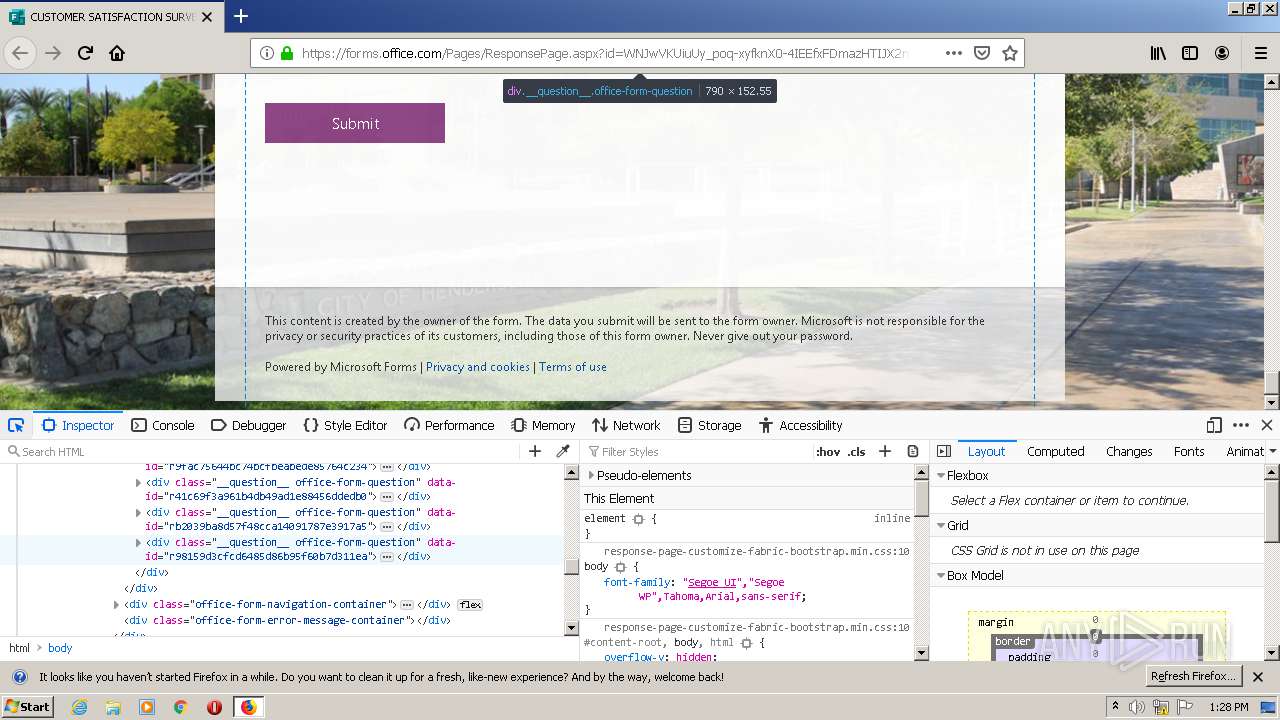Bookmark this page with the star
The width and height of the screenshot is (1280, 720).
(x=1010, y=53)
